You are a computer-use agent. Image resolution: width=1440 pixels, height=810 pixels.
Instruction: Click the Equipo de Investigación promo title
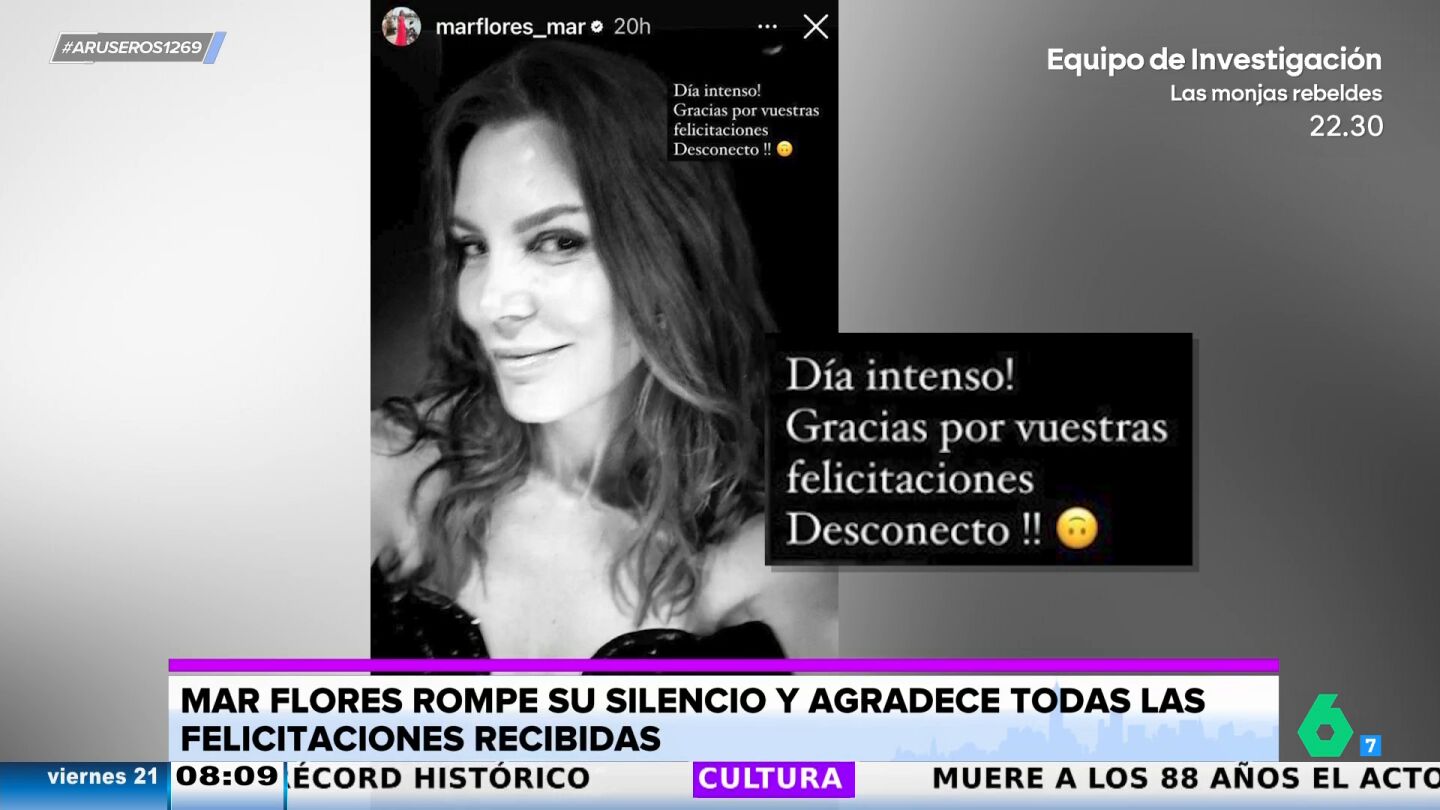point(1214,60)
